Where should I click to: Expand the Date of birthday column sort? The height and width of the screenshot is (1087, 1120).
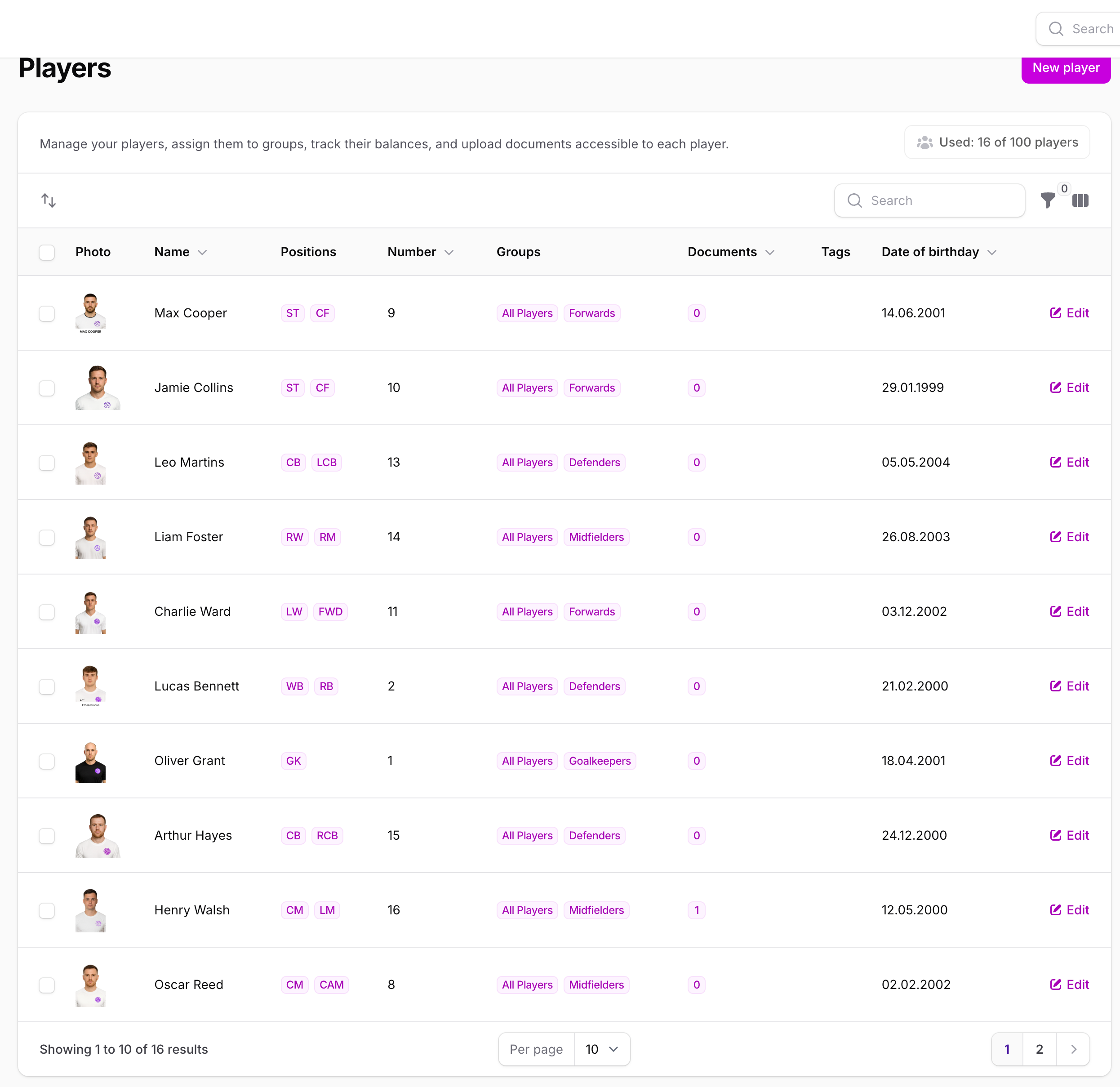(x=992, y=253)
